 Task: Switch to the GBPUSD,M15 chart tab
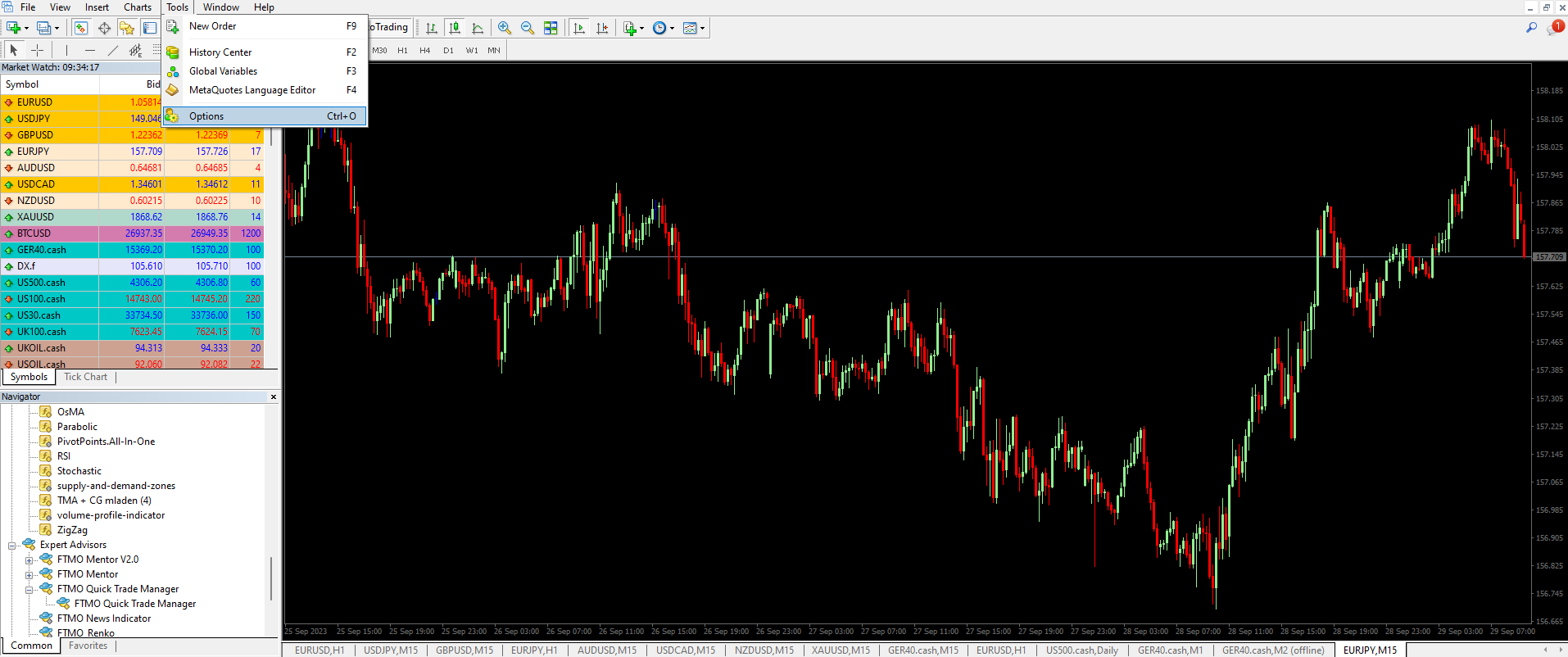click(465, 650)
